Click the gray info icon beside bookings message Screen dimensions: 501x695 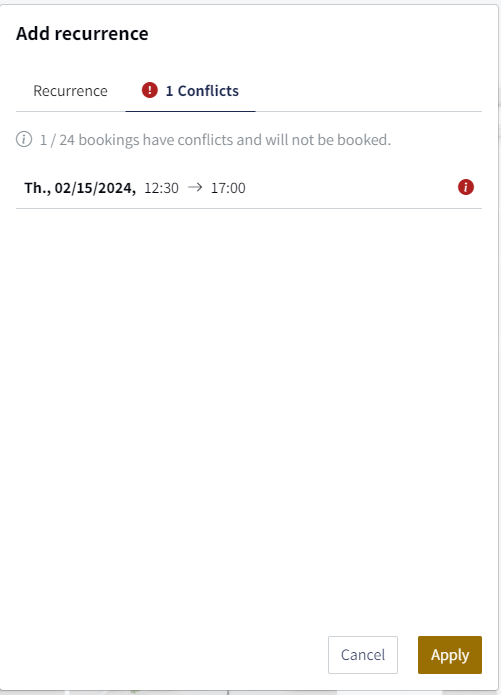(24, 140)
